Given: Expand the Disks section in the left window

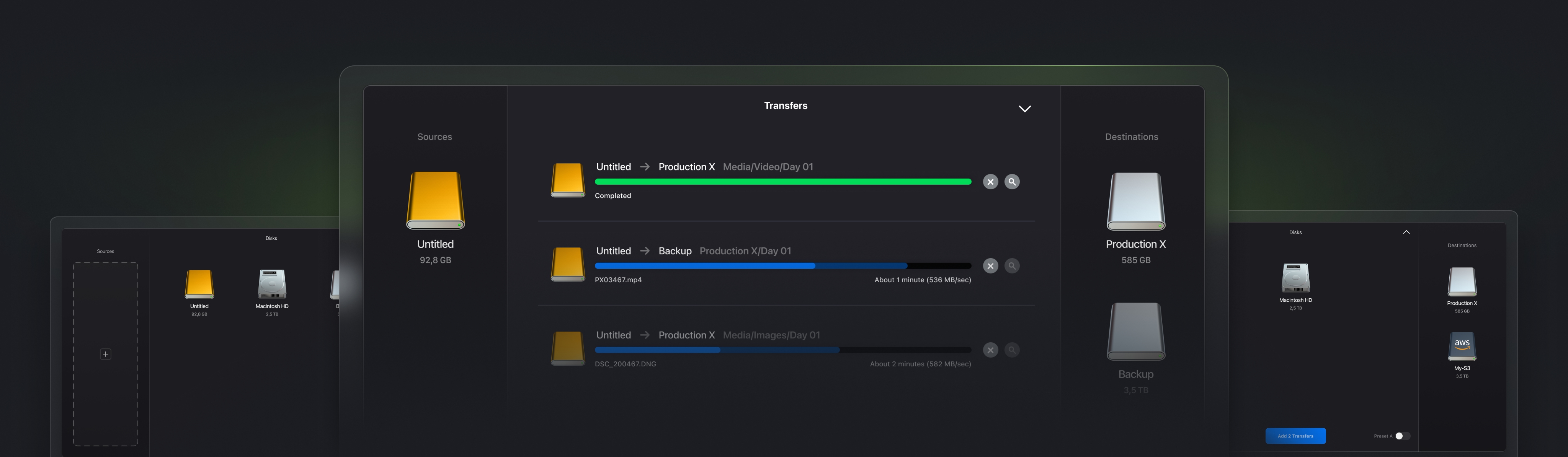Looking at the screenshot, I should click(x=271, y=237).
